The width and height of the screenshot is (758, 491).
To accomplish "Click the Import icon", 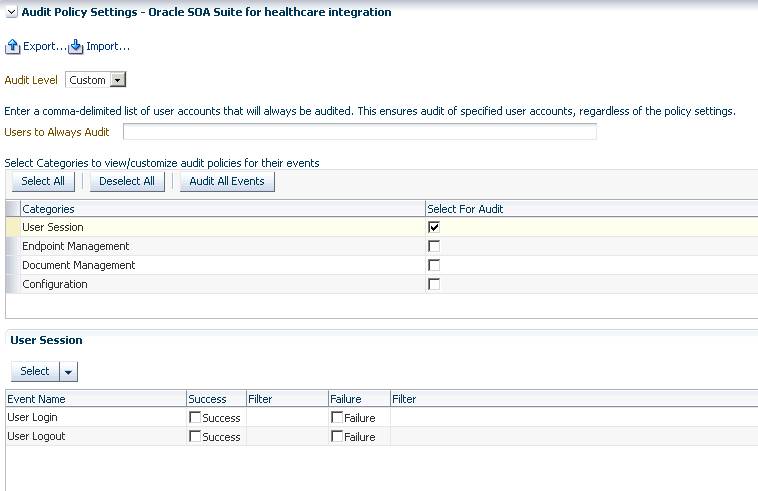I will click(x=76, y=47).
